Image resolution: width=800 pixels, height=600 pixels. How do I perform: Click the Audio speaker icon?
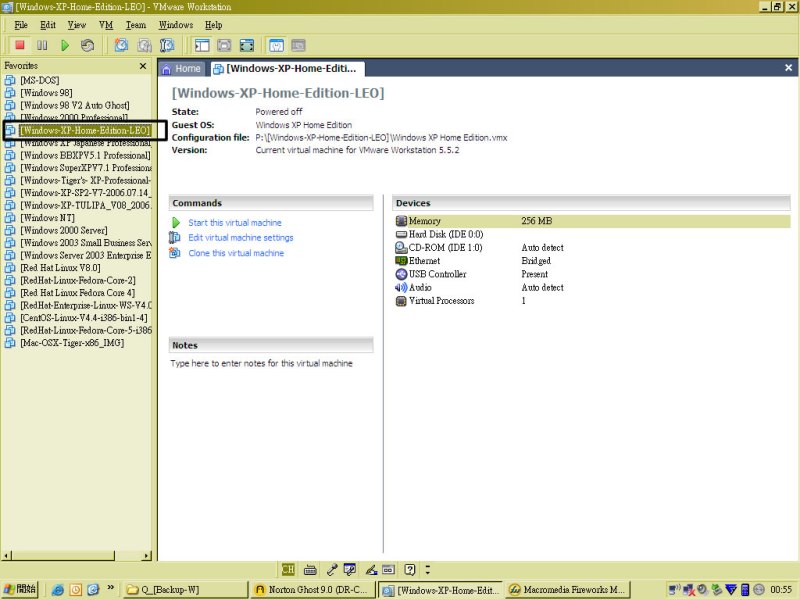[x=401, y=287]
